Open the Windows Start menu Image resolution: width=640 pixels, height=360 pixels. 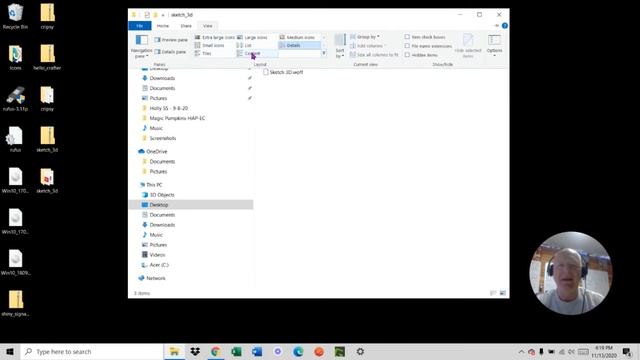coord(10,352)
